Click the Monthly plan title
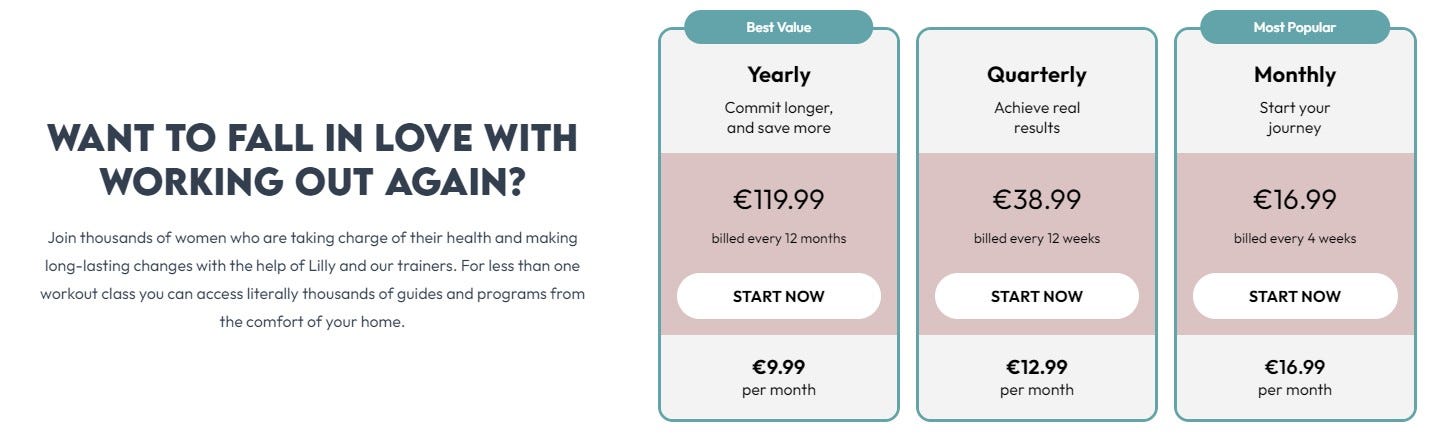The height and width of the screenshot is (446, 1432). (x=1294, y=75)
